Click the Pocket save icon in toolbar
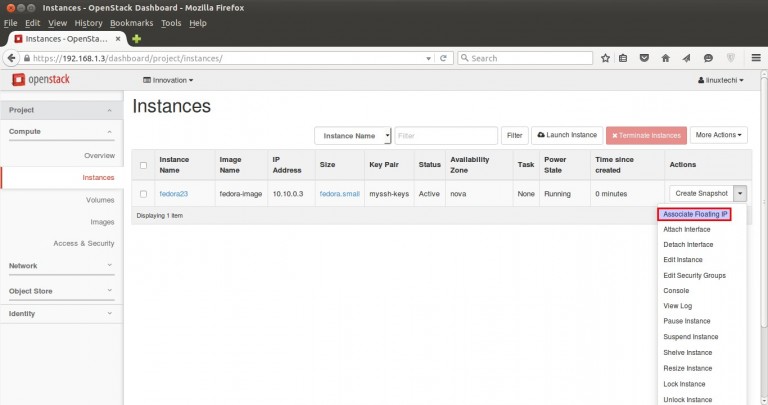The width and height of the screenshot is (768, 405). point(643,58)
